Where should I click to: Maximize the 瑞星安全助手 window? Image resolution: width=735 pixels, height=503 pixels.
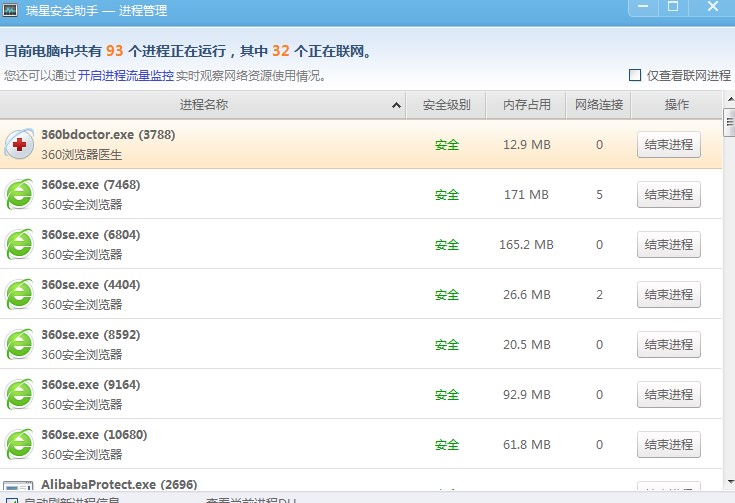click(673, 7)
